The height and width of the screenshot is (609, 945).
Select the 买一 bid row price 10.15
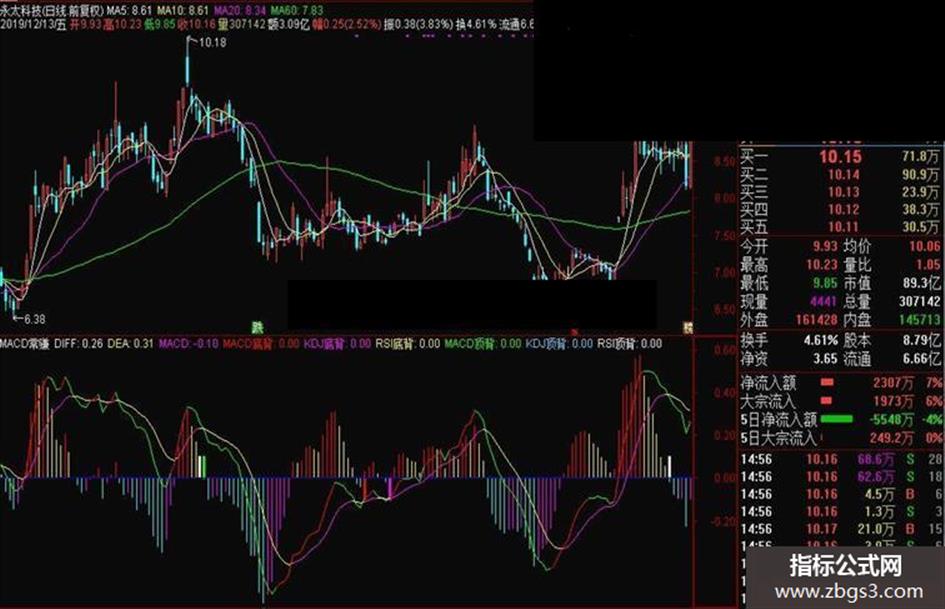(840, 157)
